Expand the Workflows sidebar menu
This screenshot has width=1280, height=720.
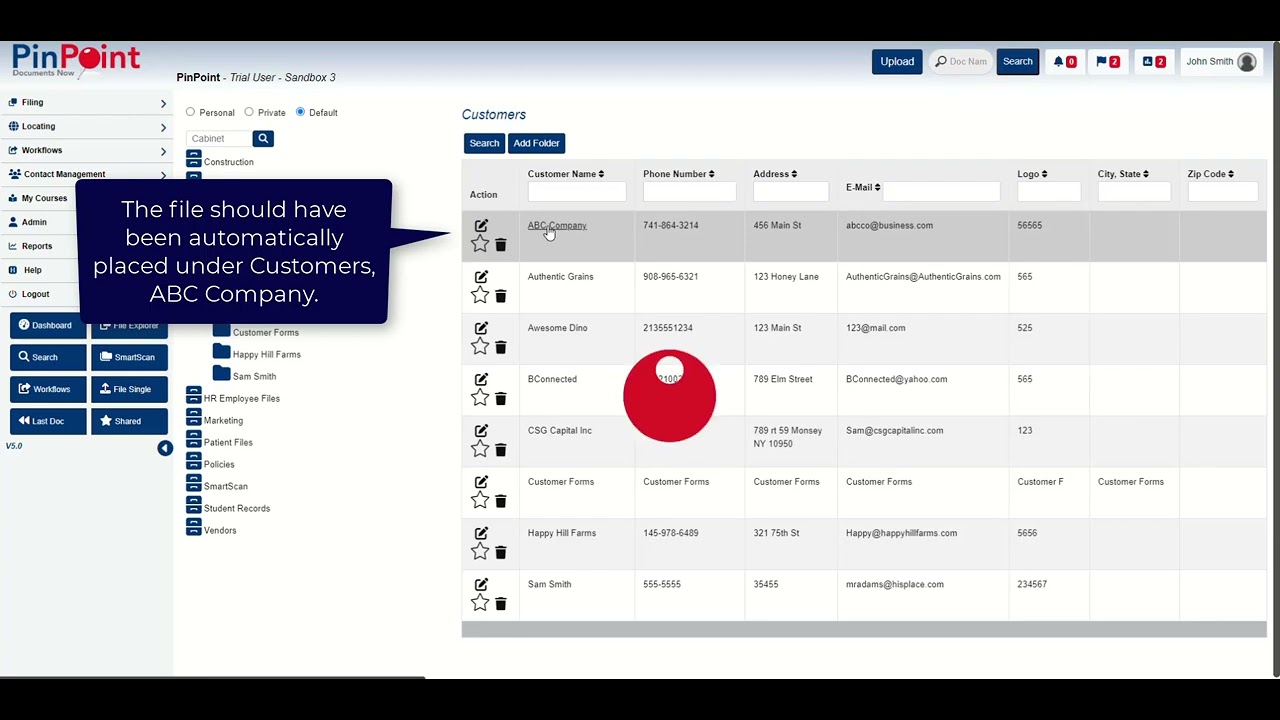[87, 150]
